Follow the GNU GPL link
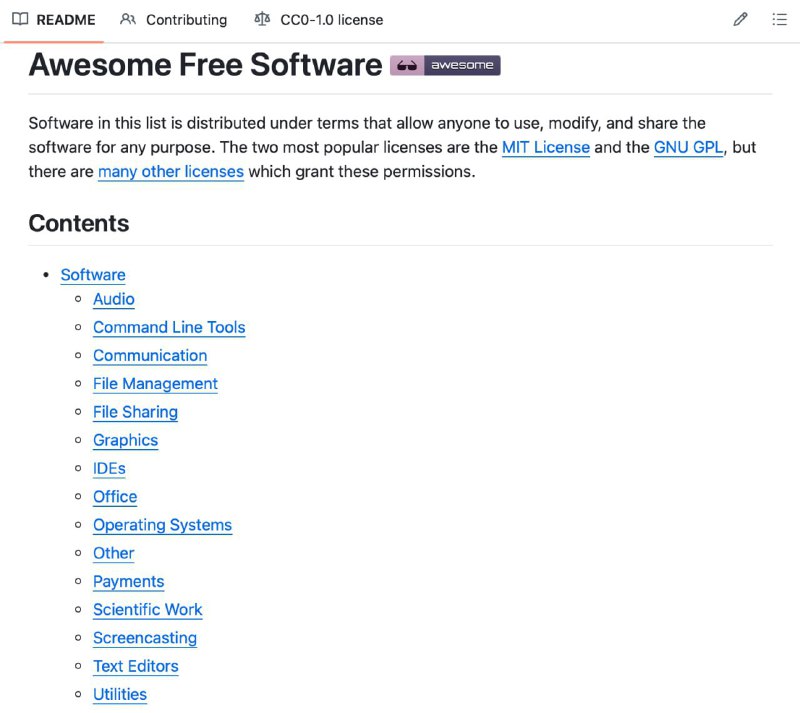Viewport: 800px width, 713px height. (x=690, y=147)
